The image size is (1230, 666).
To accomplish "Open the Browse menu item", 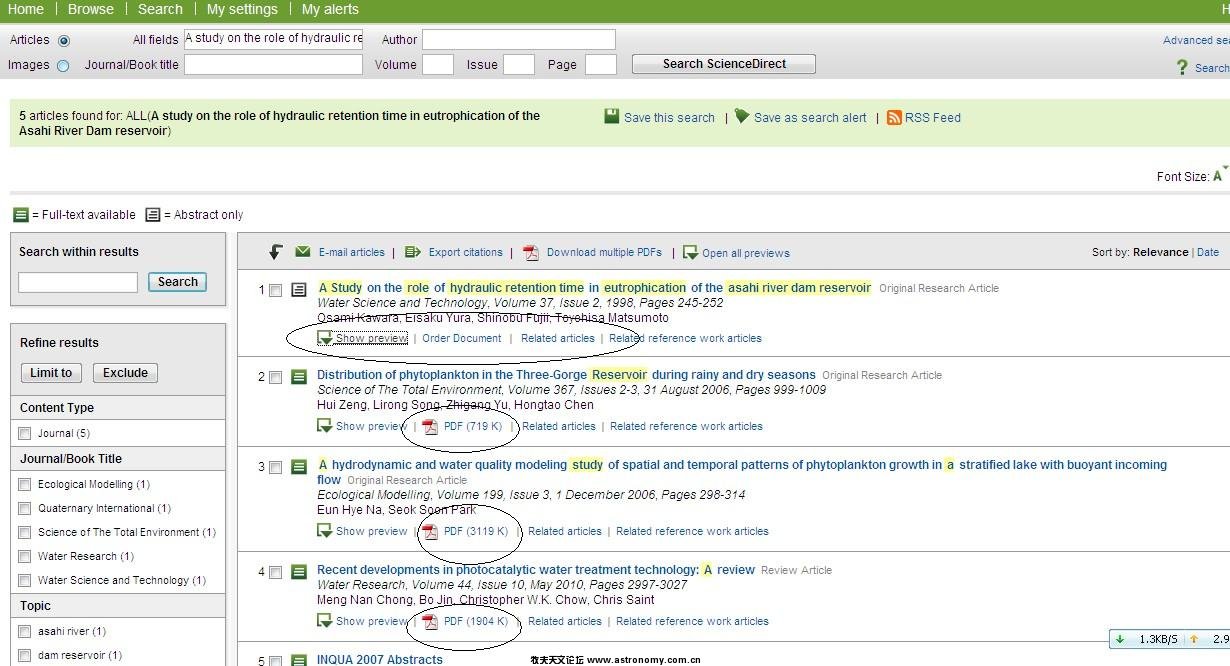I will coord(91,9).
